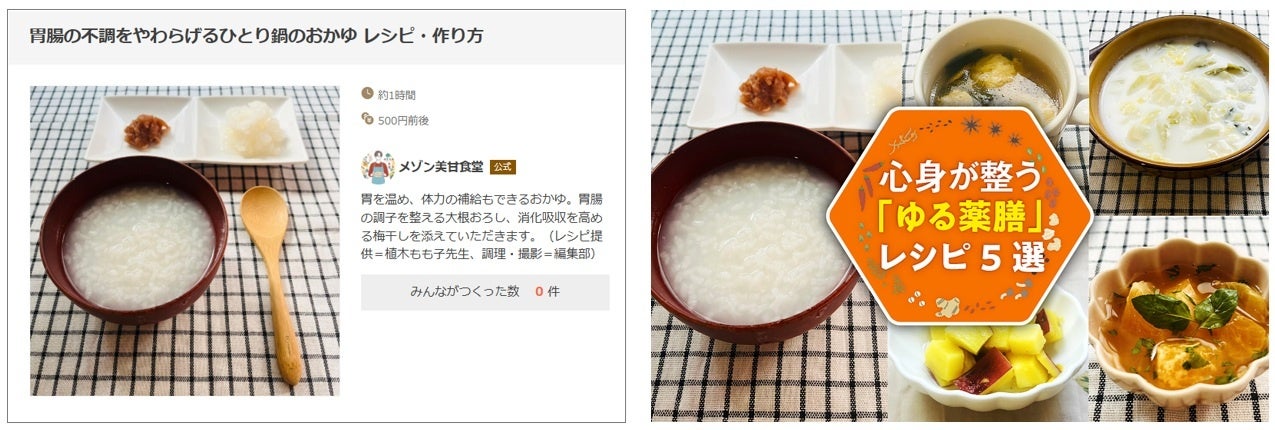Screen dimensions: 1275x430
Task: Select the 約1時間 cooking time text
Action: tap(397, 95)
